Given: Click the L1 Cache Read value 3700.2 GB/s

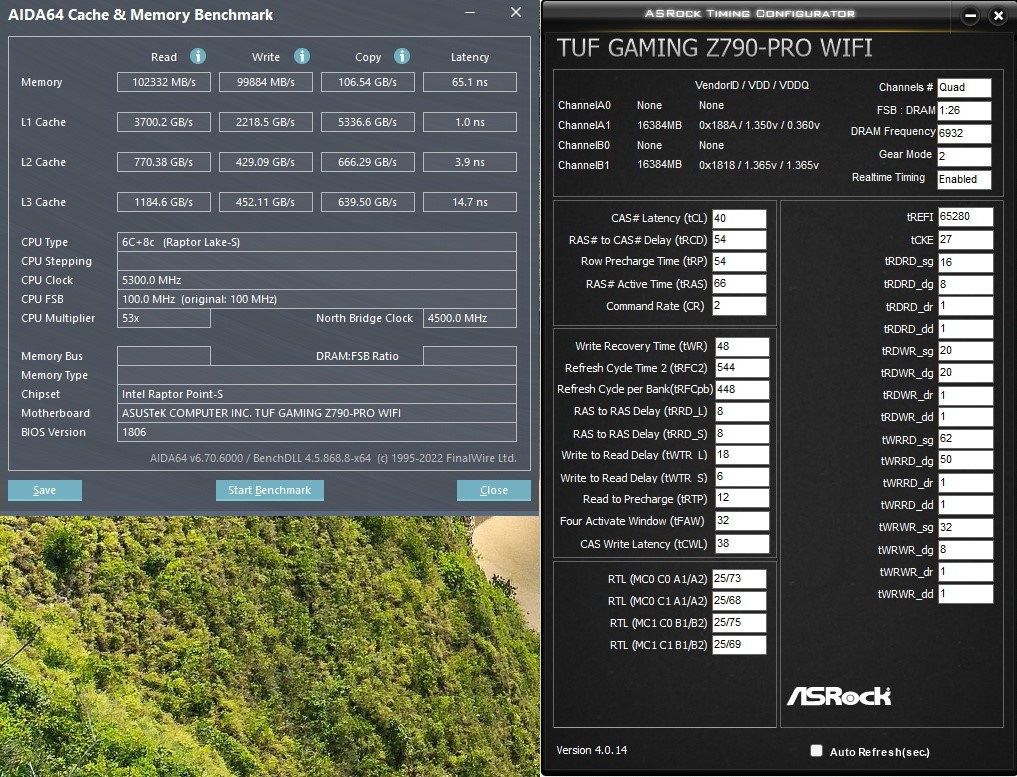Looking at the screenshot, I should 163,123.
